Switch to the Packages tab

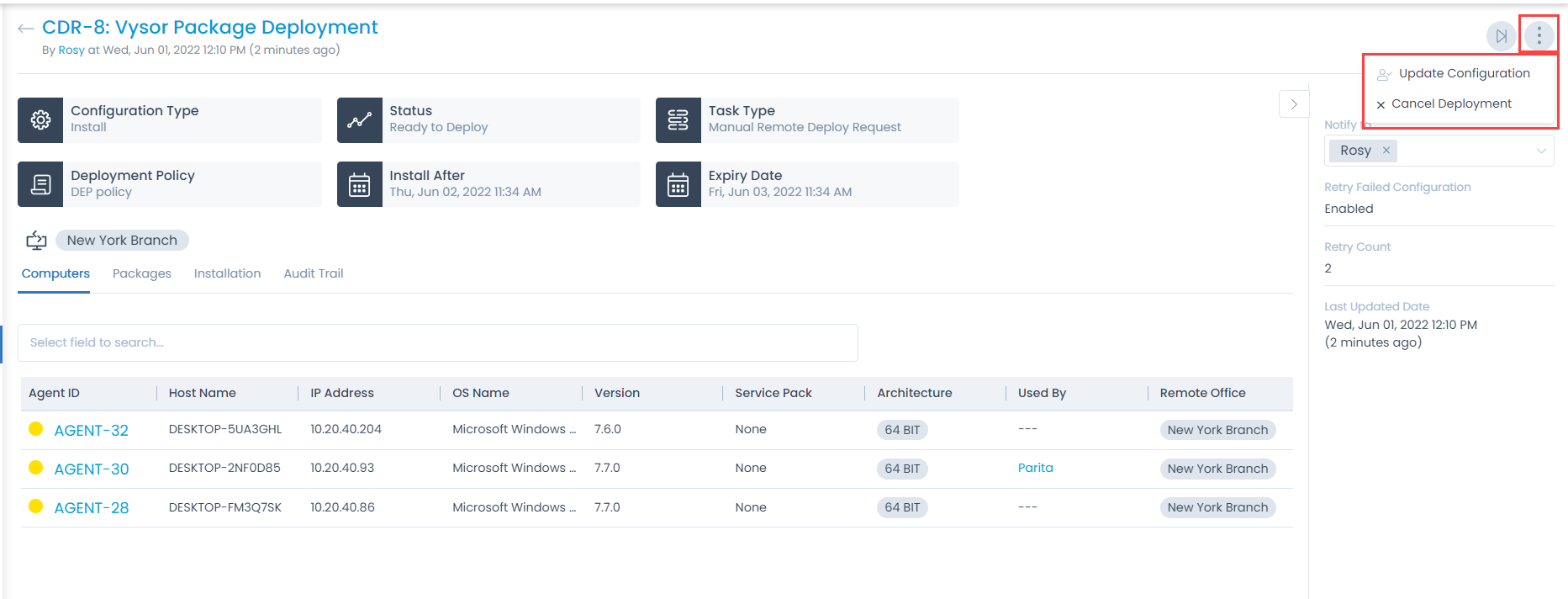click(142, 273)
